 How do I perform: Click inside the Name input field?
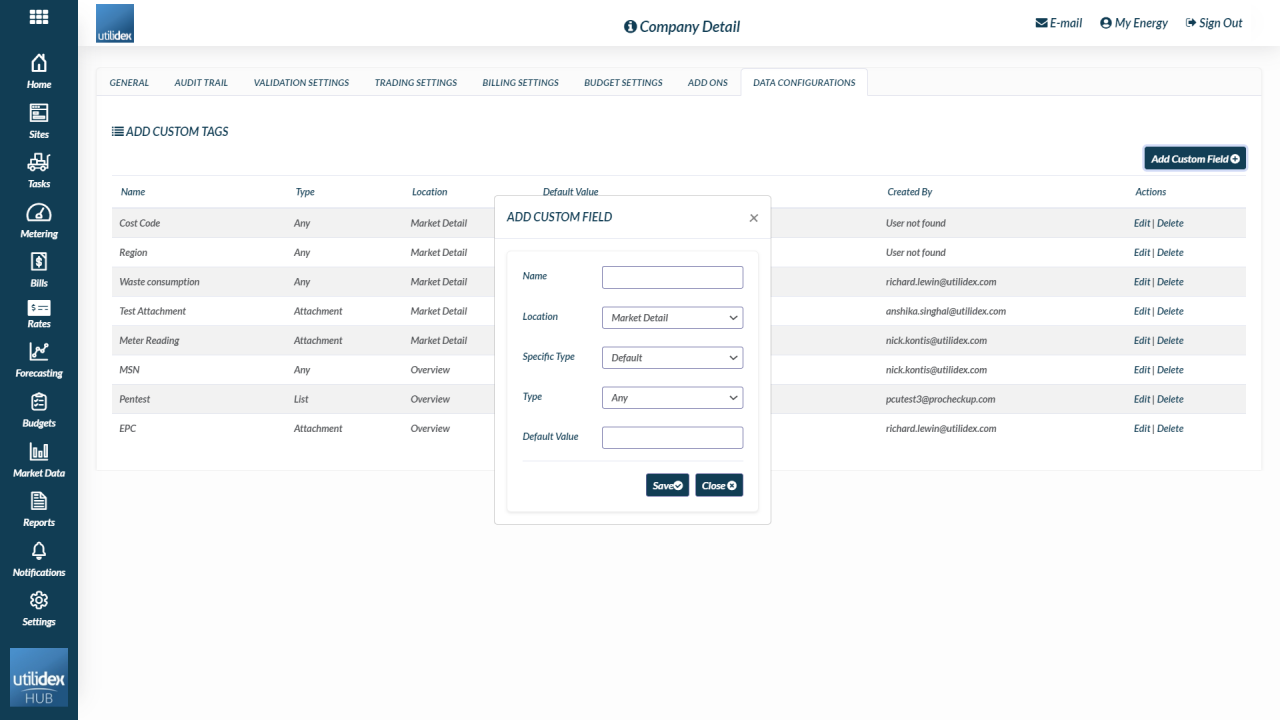(x=672, y=277)
